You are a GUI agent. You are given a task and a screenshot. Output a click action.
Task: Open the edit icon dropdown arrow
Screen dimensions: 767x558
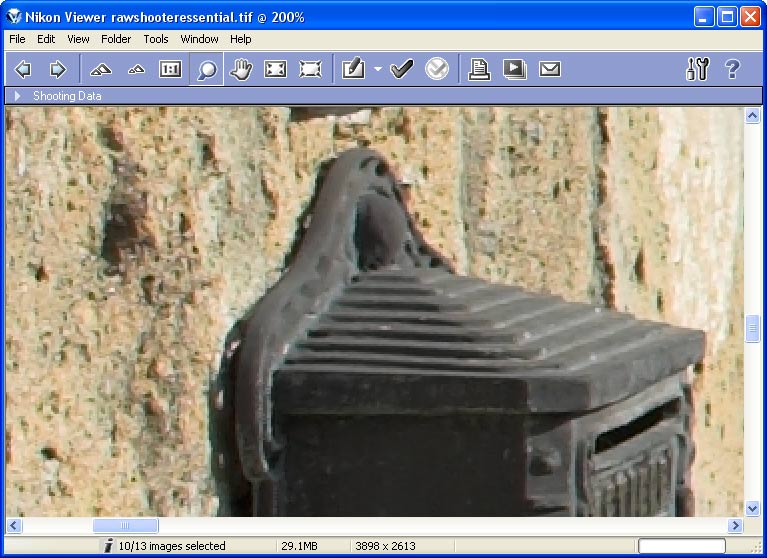378,69
